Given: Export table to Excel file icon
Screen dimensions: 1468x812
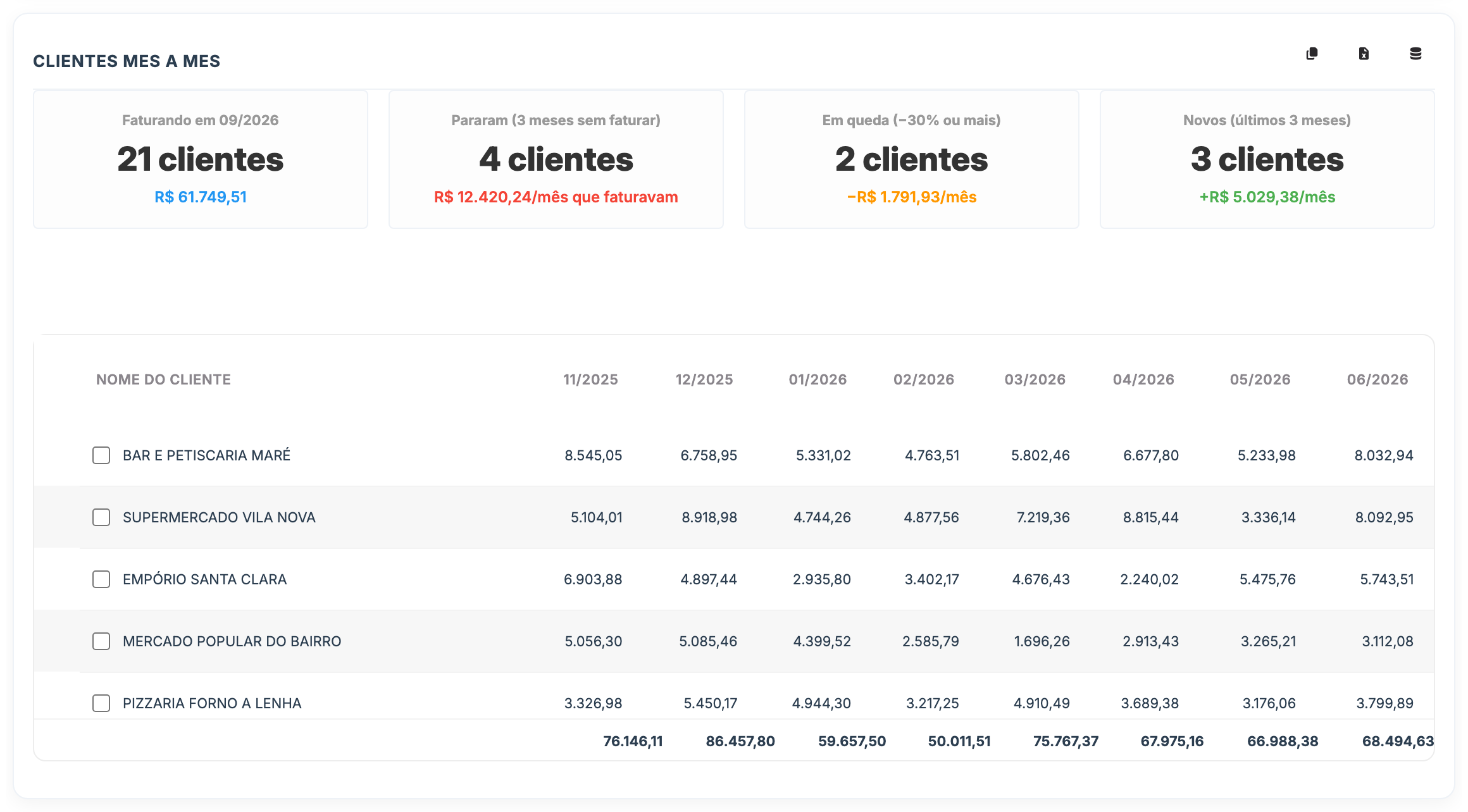Looking at the screenshot, I should tap(1364, 54).
